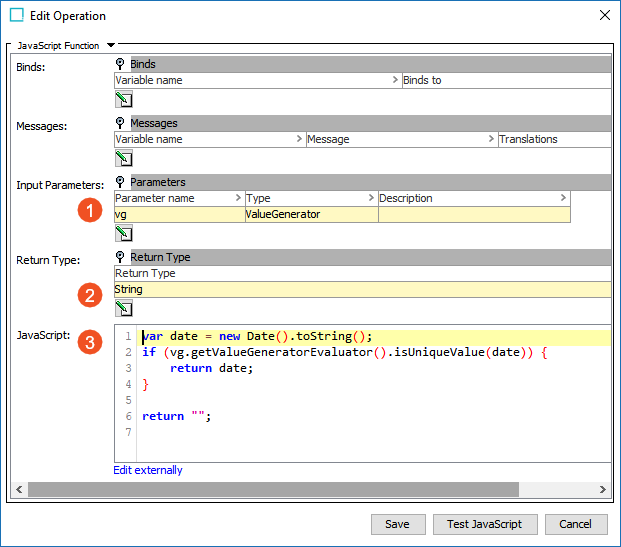Viewport: 621px width, 547px height.
Task: Click the arrow on the Message column header
Action: 491,139
